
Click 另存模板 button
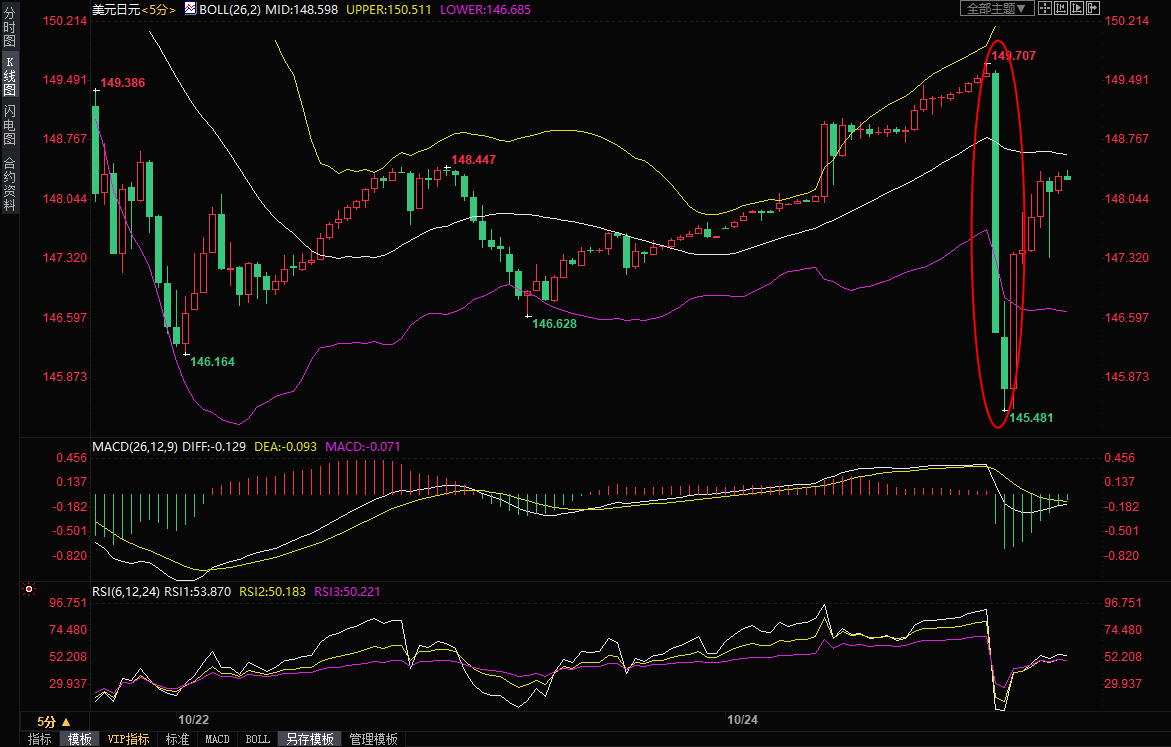pos(310,739)
